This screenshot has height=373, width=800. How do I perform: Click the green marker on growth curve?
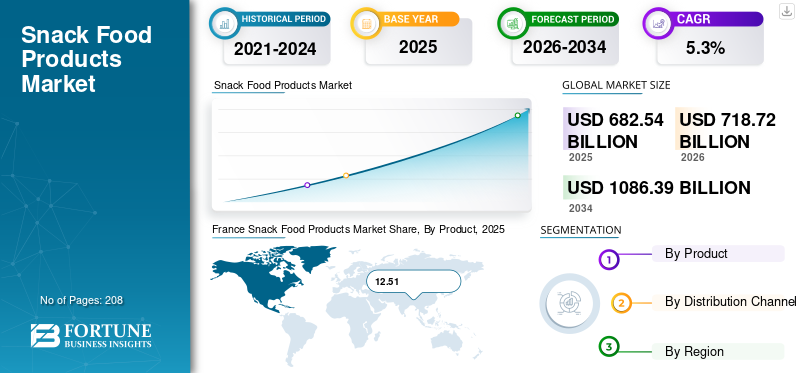(x=517, y=115)
